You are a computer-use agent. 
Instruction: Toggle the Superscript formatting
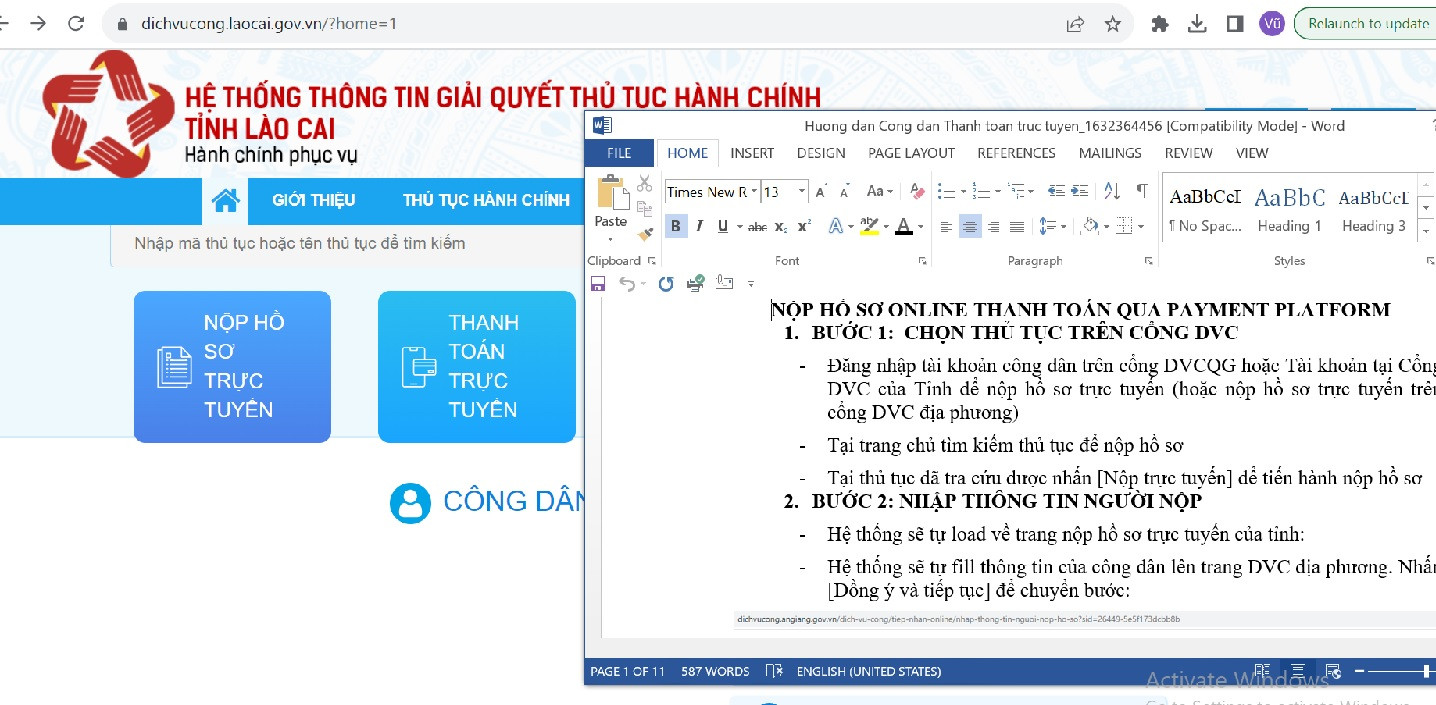point(802,226)
